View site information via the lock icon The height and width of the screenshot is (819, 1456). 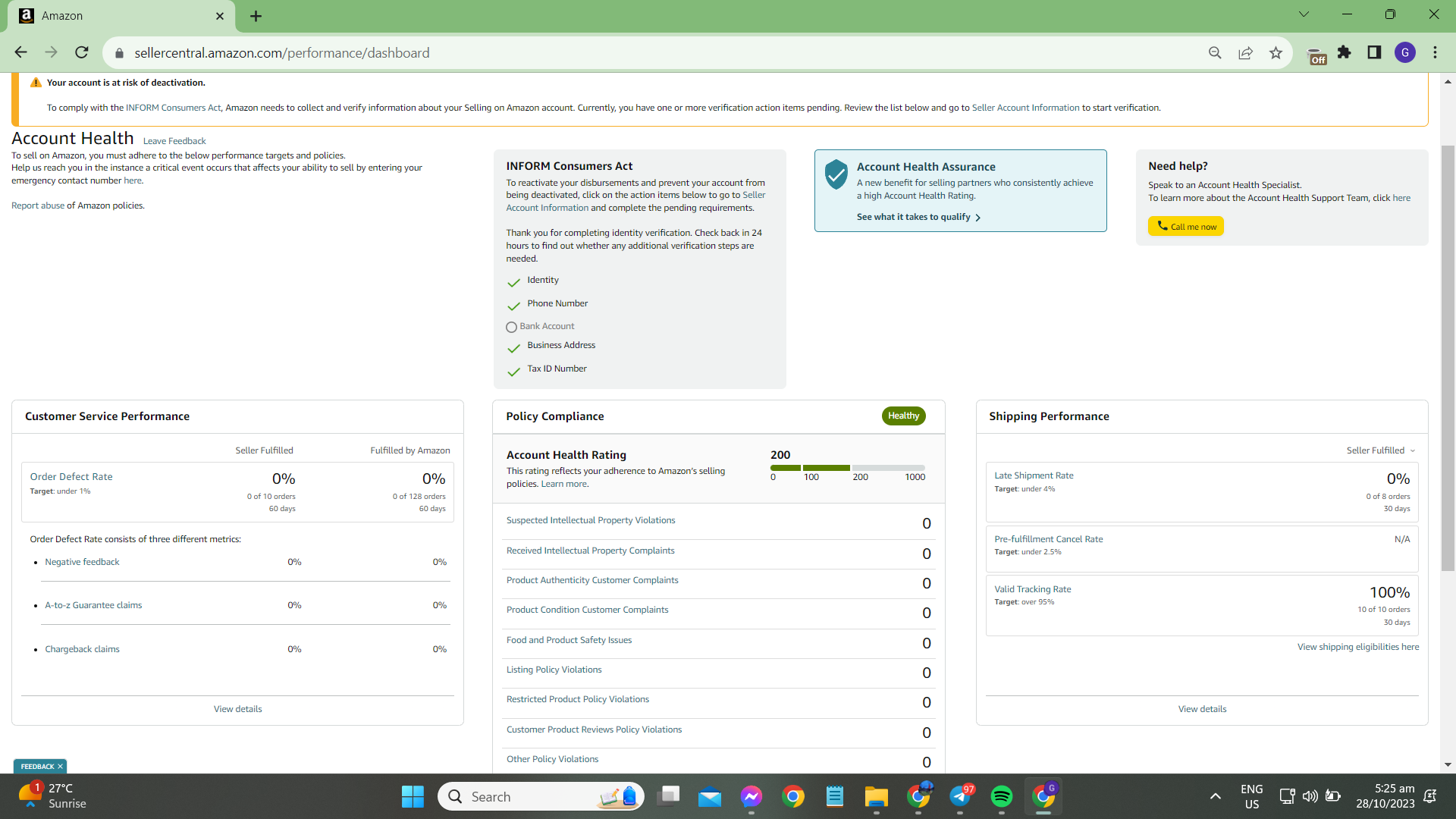118,53
